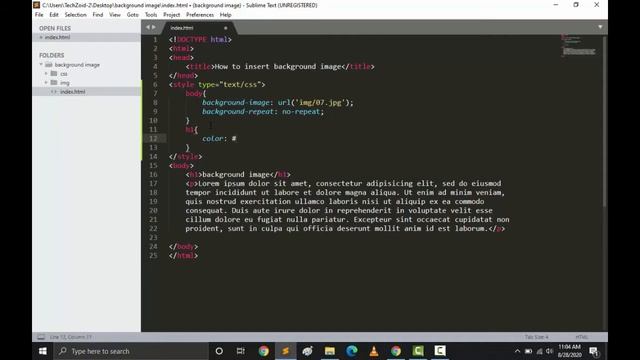The height and width of the screenshot is (360, 640).
Task: Click the index.html file type icon
Action: (x=54, y=91)
